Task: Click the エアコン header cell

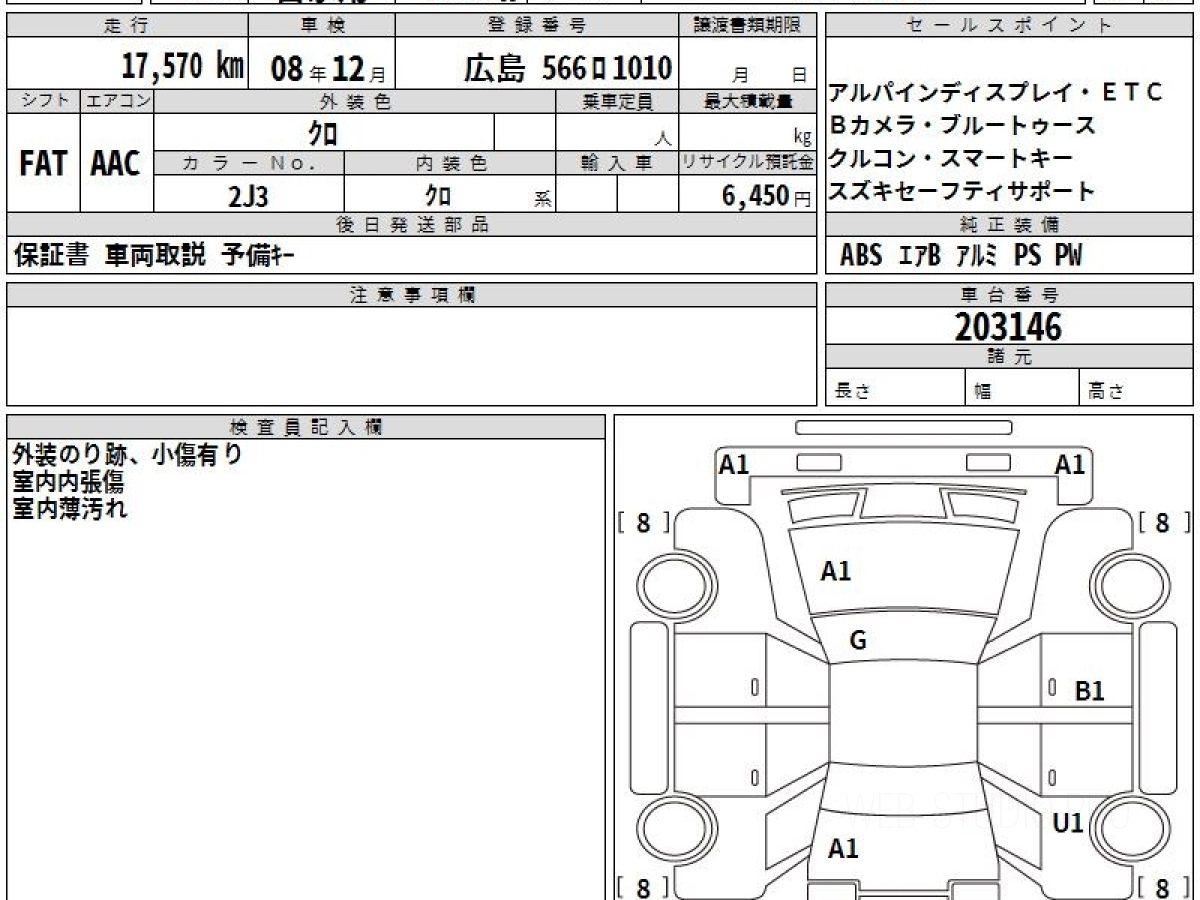Action: tap(117, 101)
